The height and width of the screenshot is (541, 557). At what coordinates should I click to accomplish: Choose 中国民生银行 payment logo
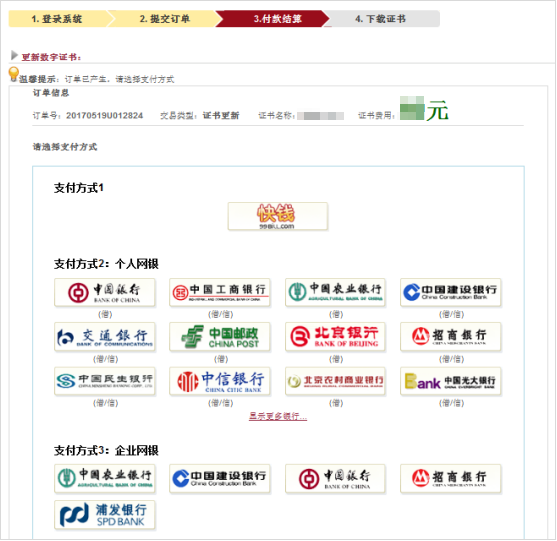105,382
